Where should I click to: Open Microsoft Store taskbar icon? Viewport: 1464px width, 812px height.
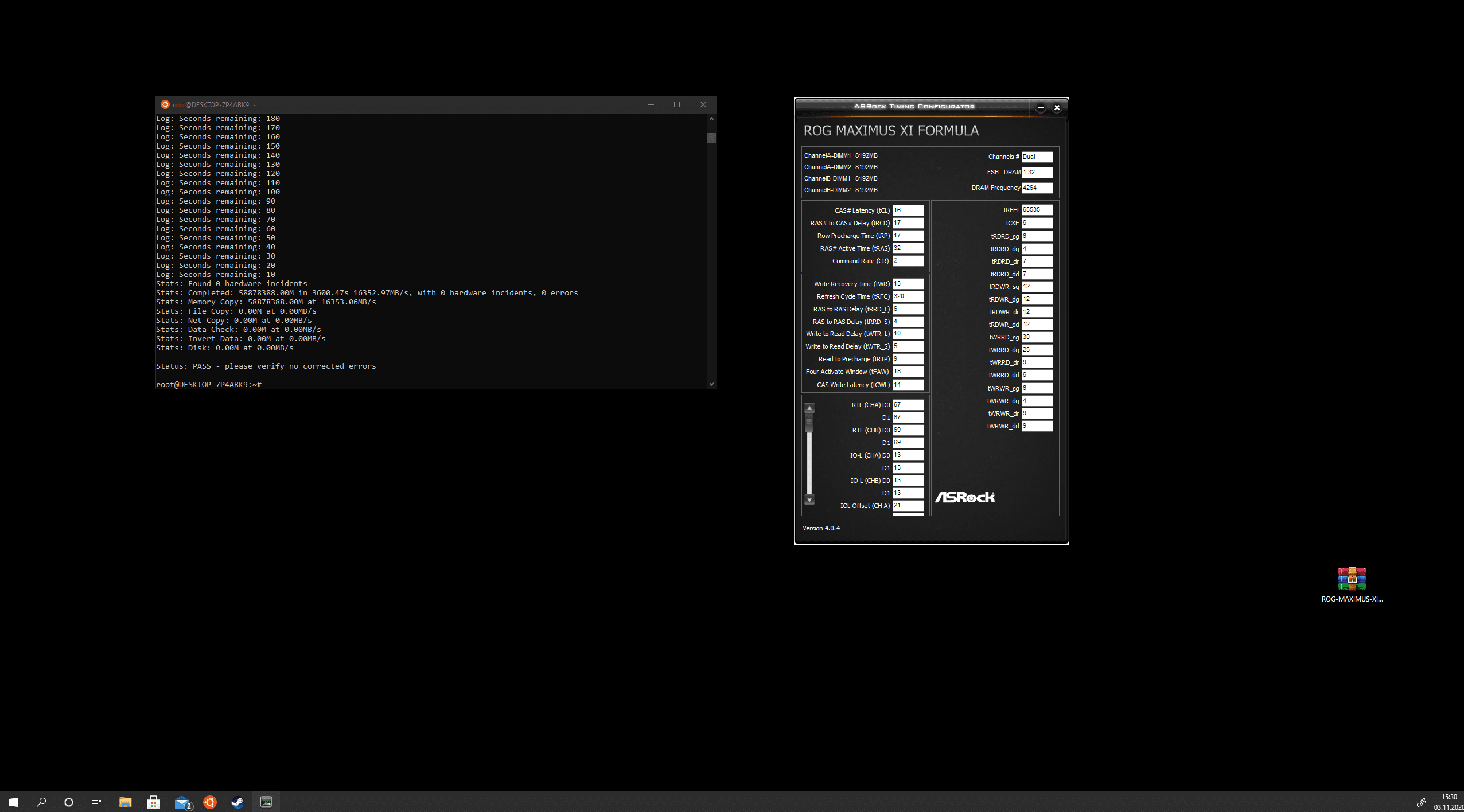coord(153,802)
